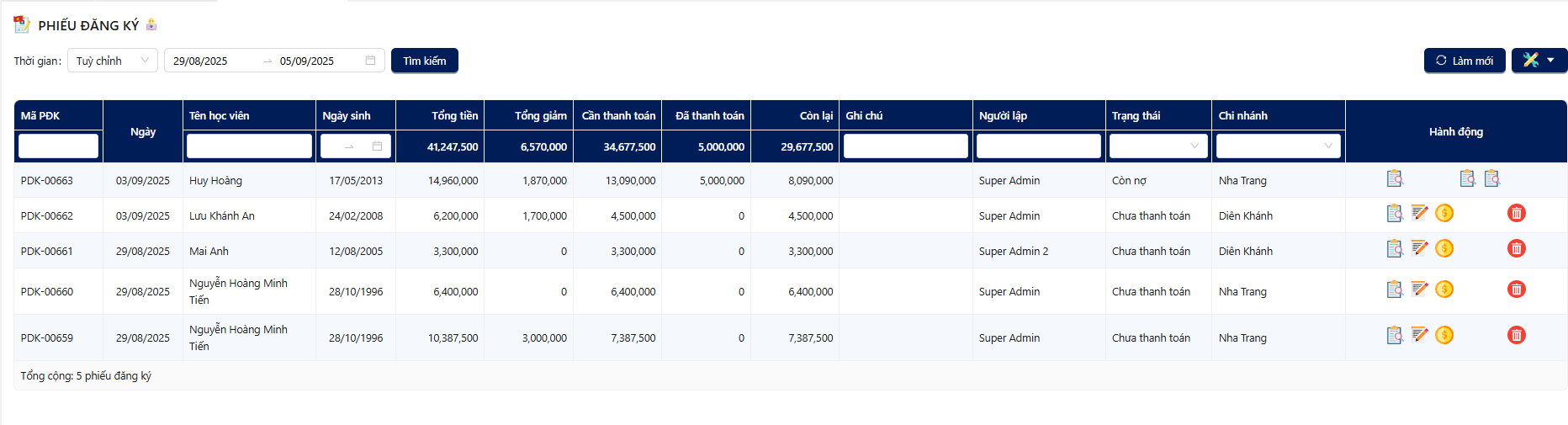Expand the Trạng thái filter dropdown
The image size is (1568, 425).
tap(1157, 146)
